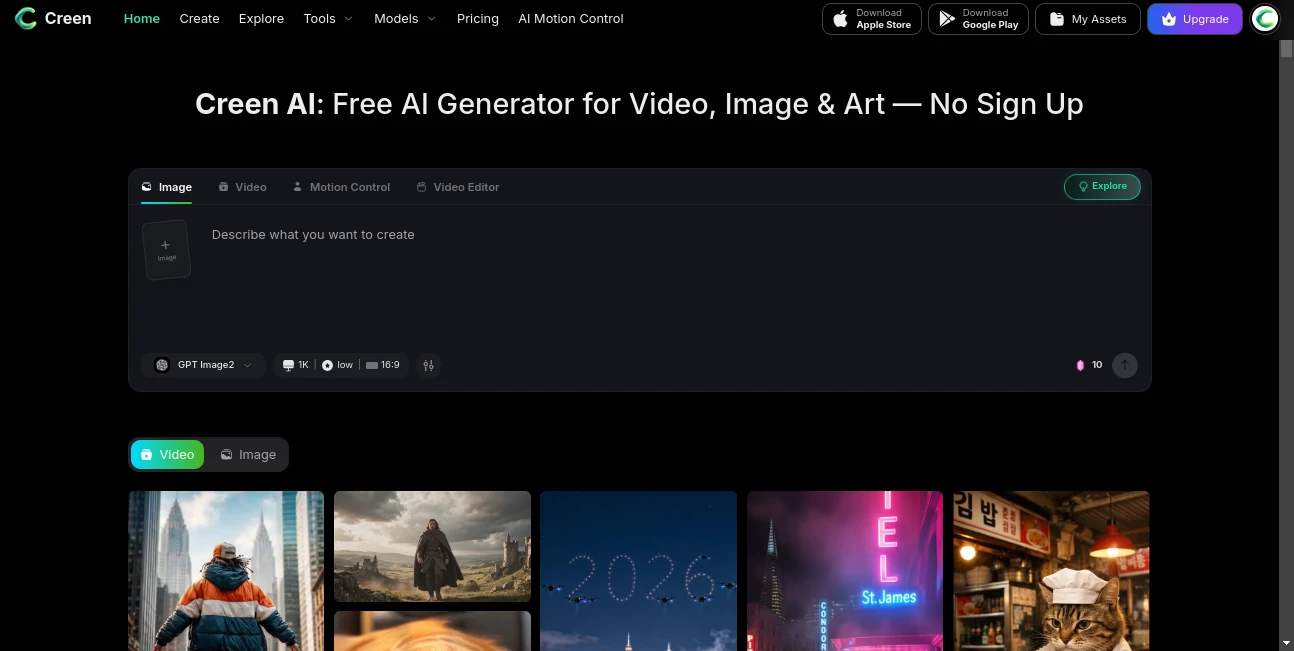Click Download Google Play button
Screen dimensions: 1294x651
pos(978,19)
